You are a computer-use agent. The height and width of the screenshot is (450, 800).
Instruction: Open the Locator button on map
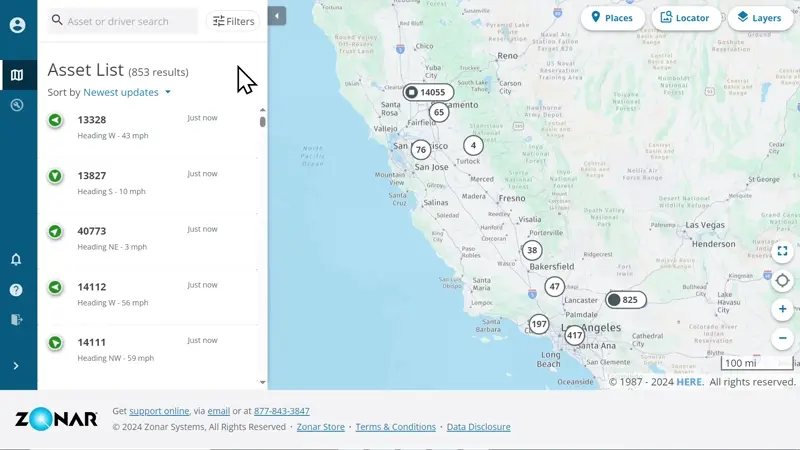(x=686, y=18)
